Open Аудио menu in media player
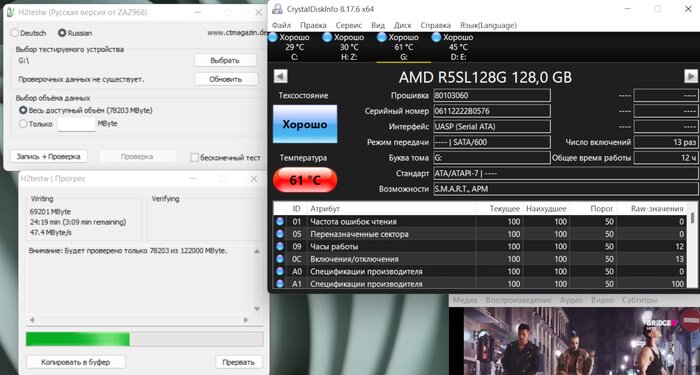The width and height of the screenshot is (700, 375). 571,300
